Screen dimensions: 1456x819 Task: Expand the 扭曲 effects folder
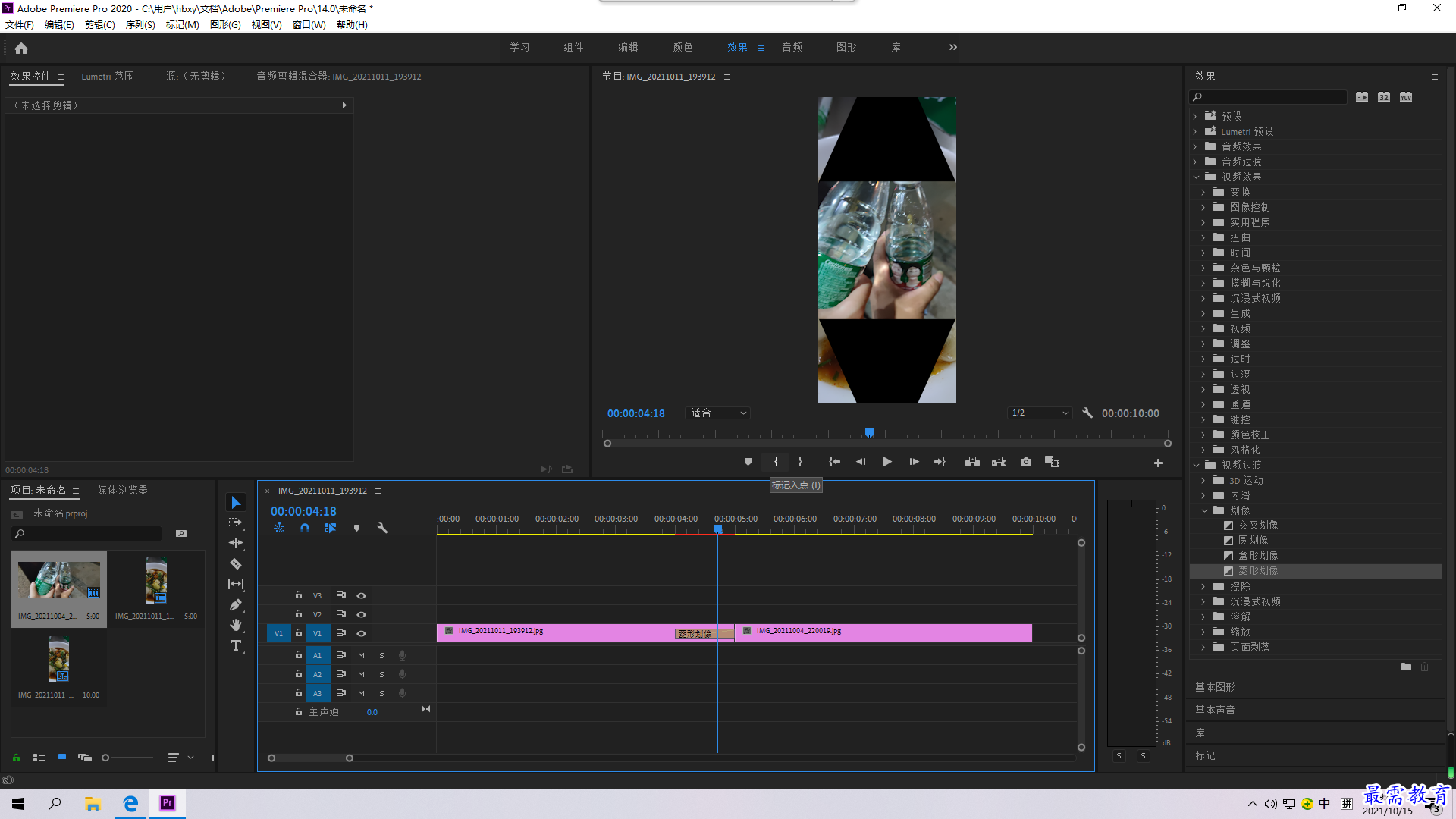click(x=1203, y=237)
